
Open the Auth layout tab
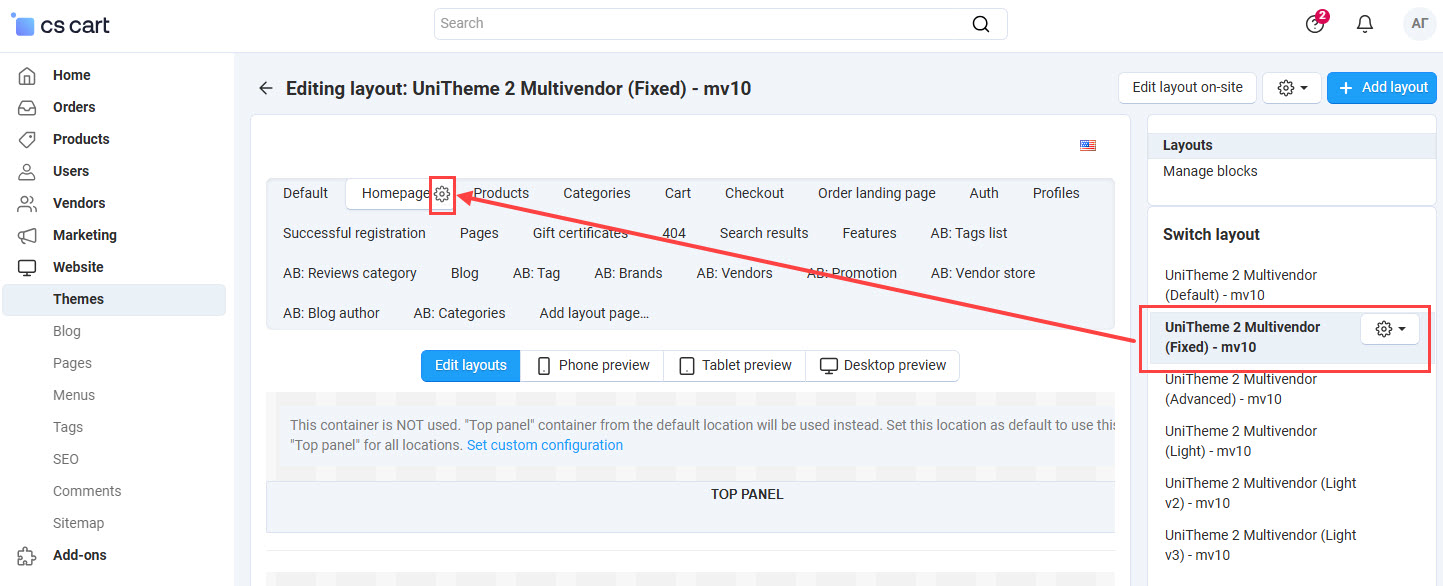click(984, 193)
